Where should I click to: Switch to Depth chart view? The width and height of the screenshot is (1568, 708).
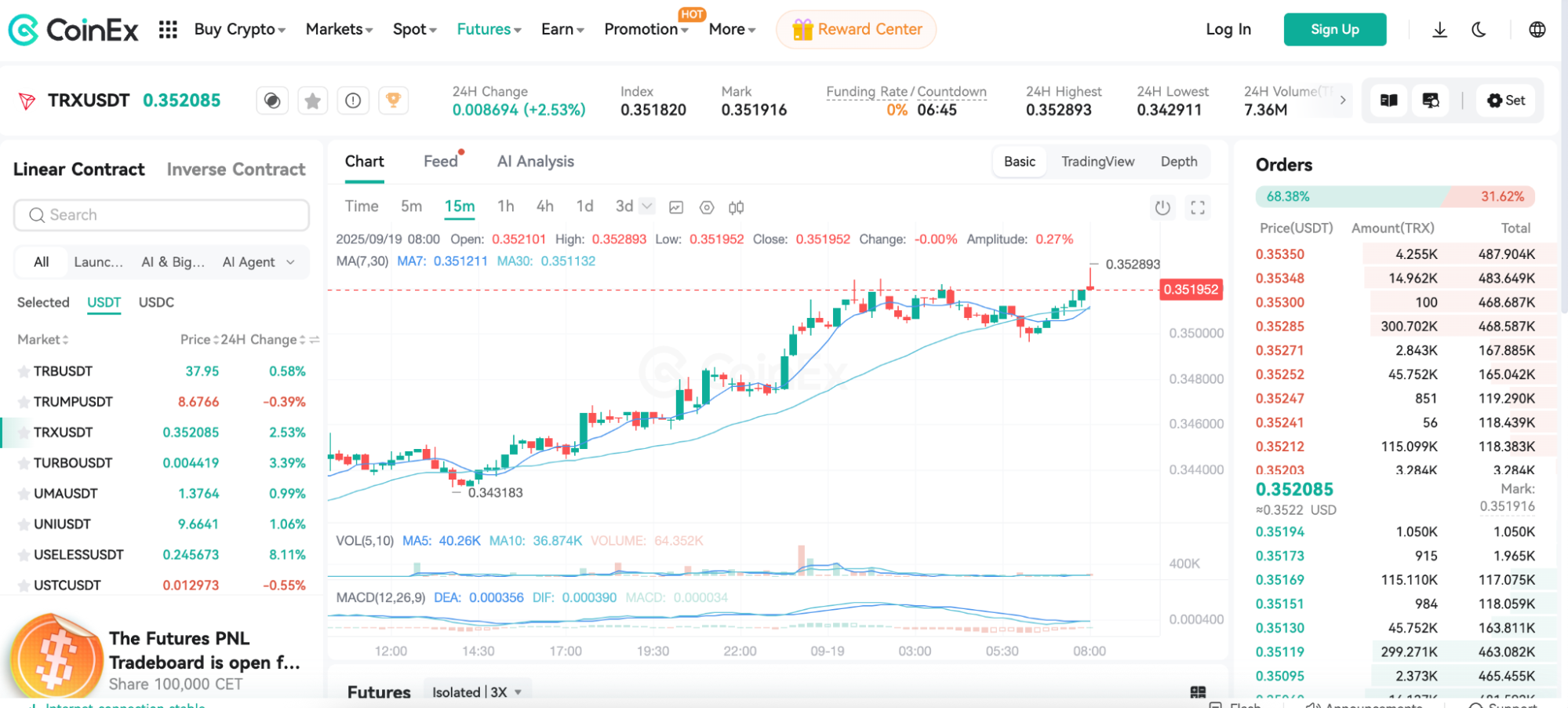coord(1179,162)
